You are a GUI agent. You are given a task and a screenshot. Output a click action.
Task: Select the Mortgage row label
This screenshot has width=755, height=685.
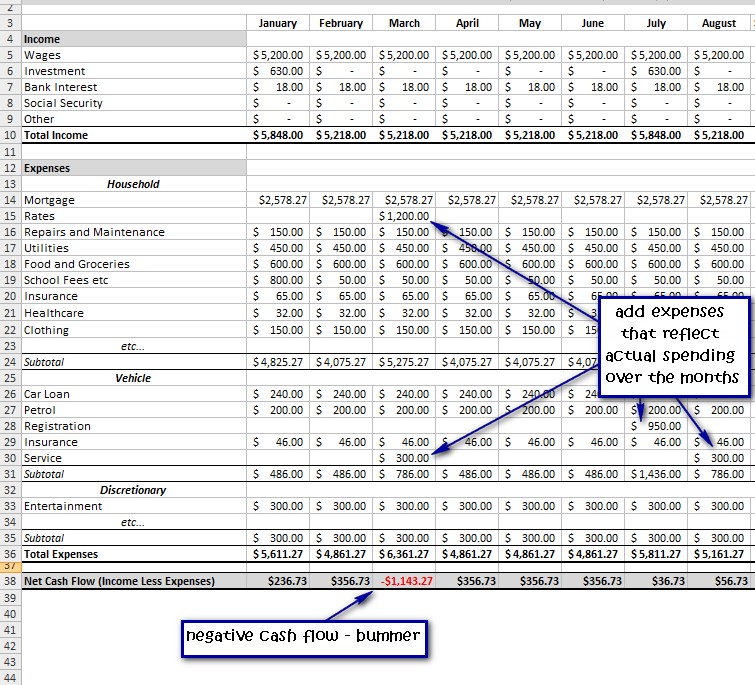coord(49,200)
